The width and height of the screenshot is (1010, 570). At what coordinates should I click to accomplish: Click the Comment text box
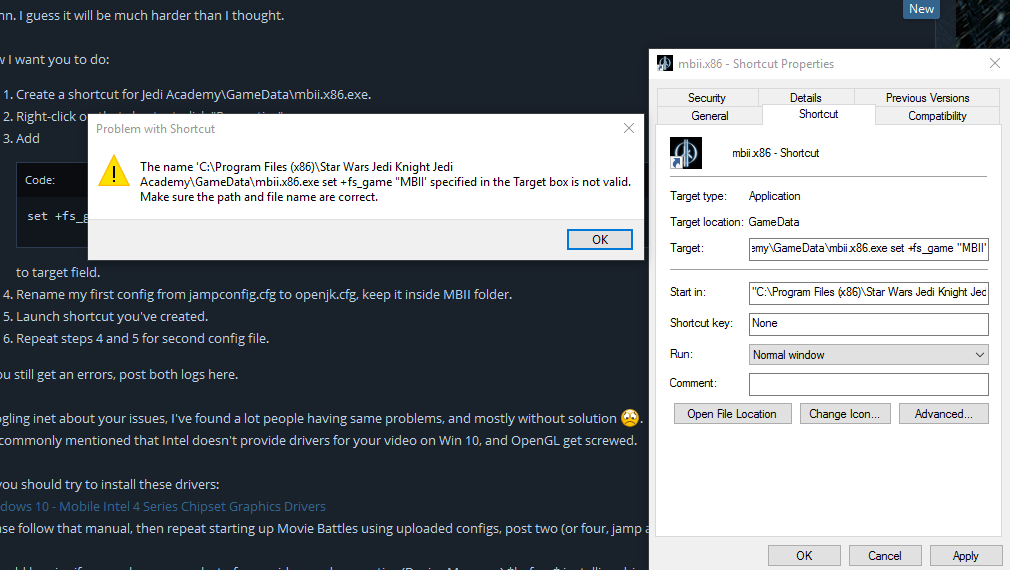868,385
